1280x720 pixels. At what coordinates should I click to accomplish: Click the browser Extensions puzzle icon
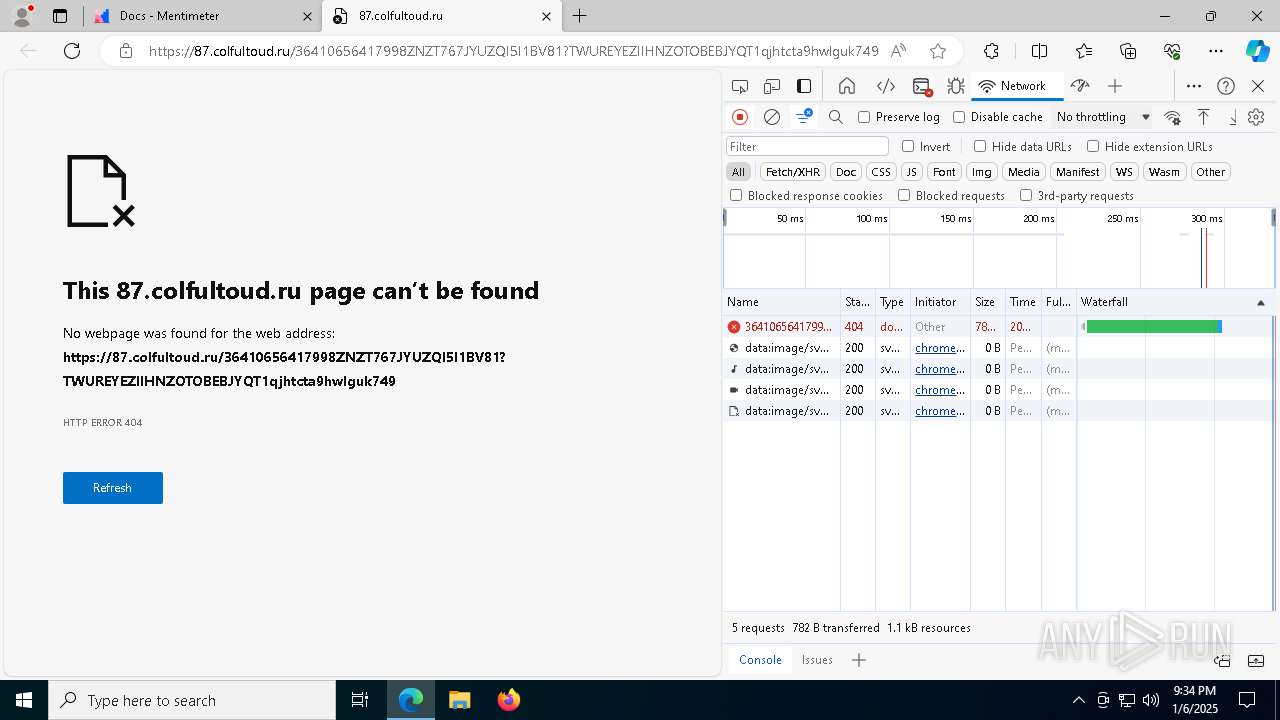click(991, 51)
